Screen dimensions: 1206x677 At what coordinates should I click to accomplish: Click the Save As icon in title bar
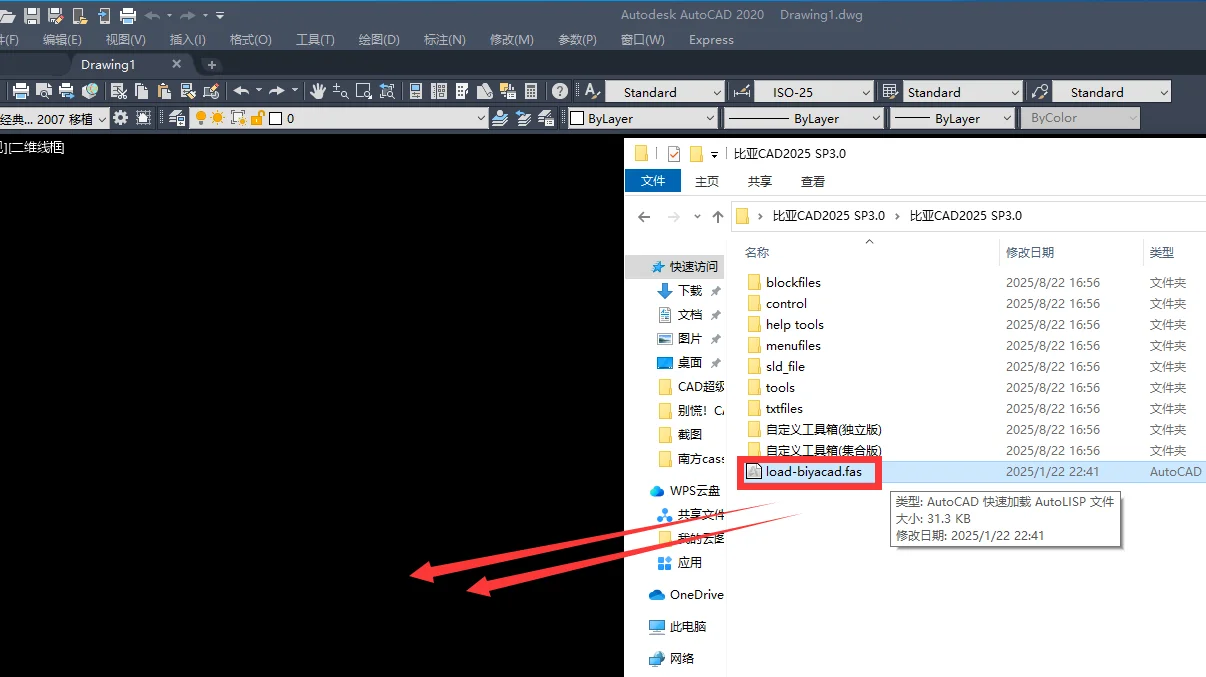[x=56, y=15]
